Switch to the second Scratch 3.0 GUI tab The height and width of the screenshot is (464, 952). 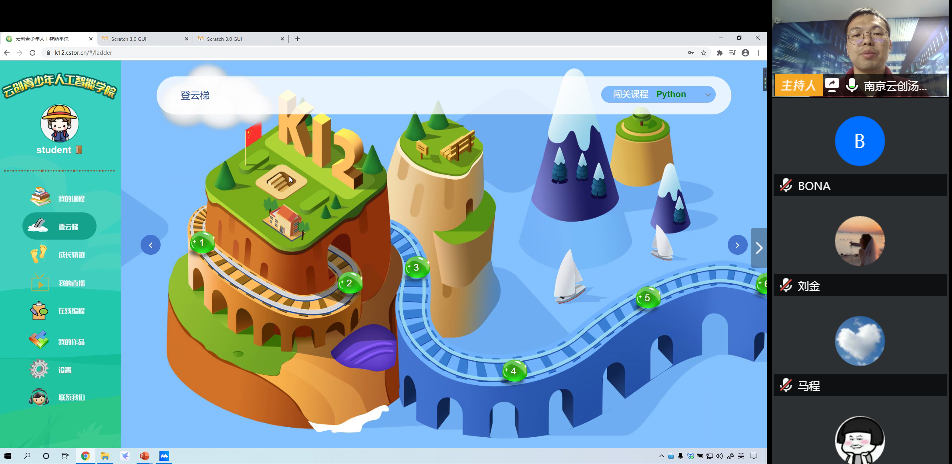[235, 38]
